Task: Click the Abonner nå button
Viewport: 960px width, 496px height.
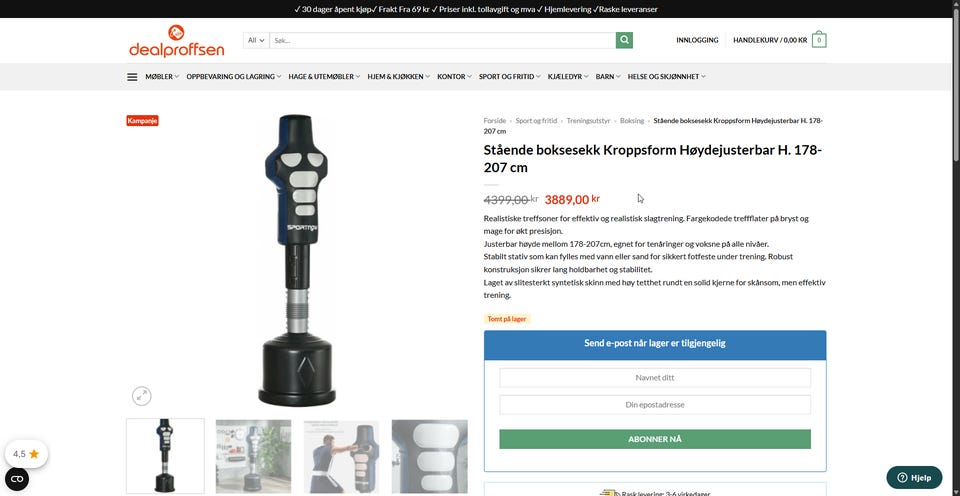Action: 655,439
